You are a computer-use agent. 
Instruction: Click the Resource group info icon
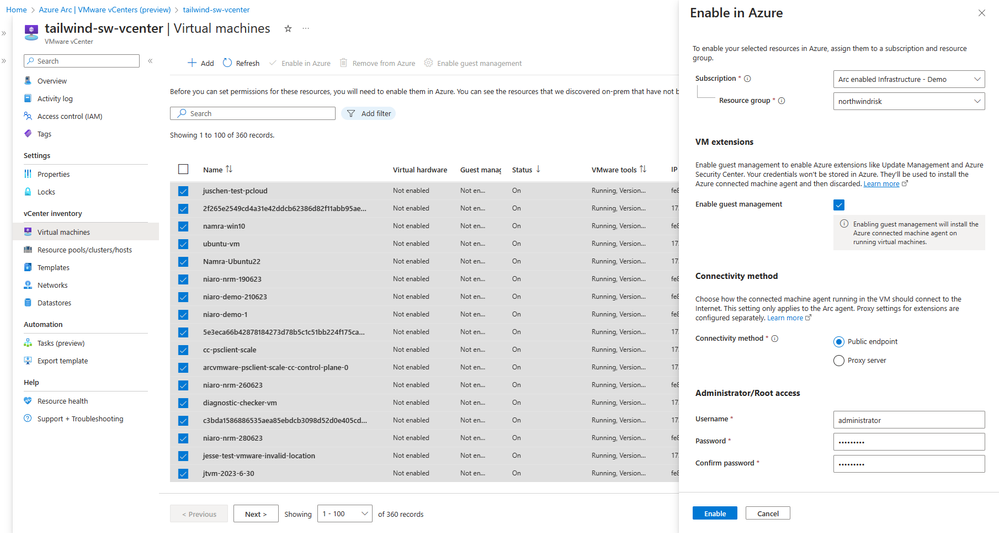(782, 101)
